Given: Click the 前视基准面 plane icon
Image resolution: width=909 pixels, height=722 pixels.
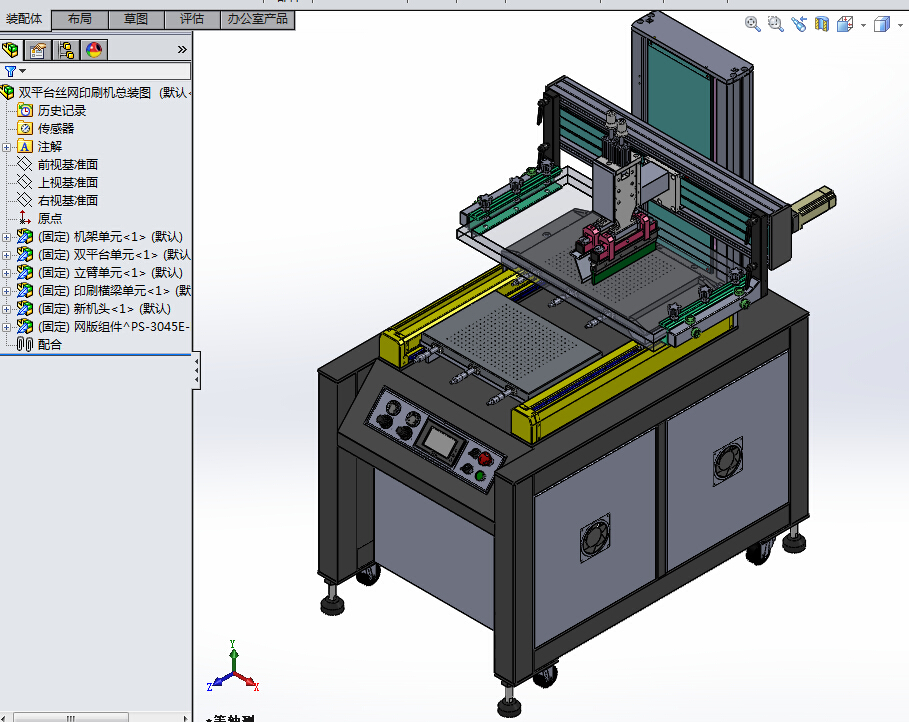Looking at the screenshot, I should click(x=24, y=164).
